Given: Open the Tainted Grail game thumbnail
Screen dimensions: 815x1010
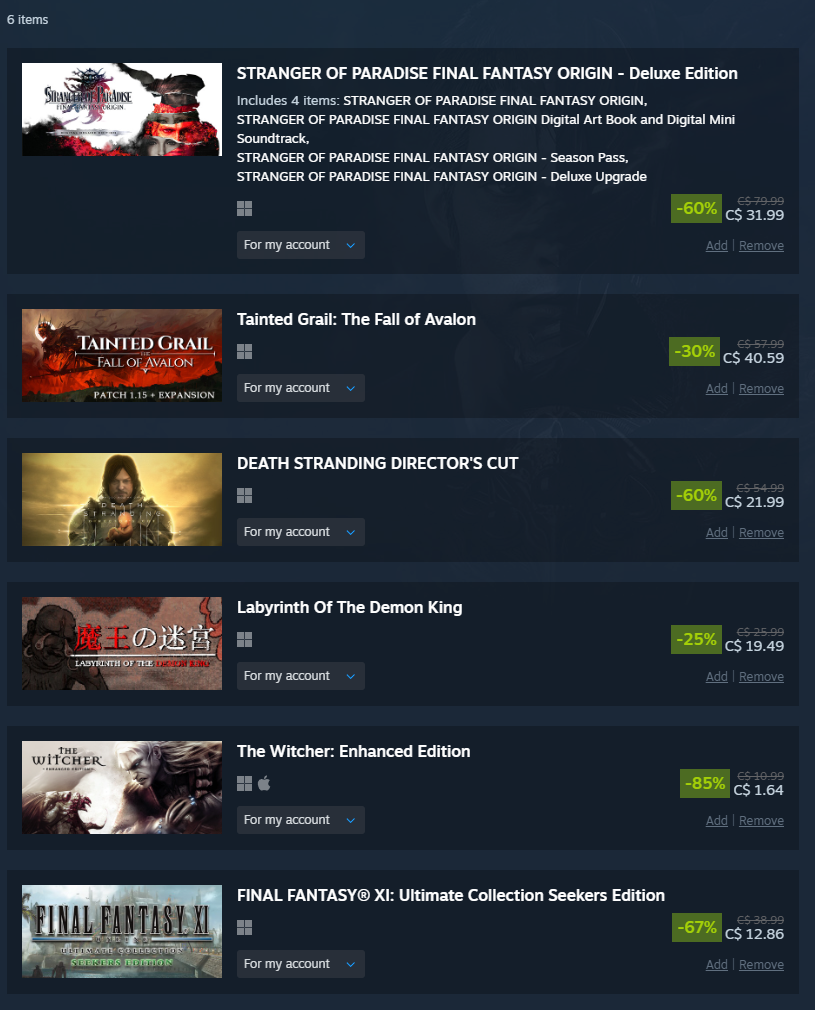Looking at the screenshot, I should point(122,356).
